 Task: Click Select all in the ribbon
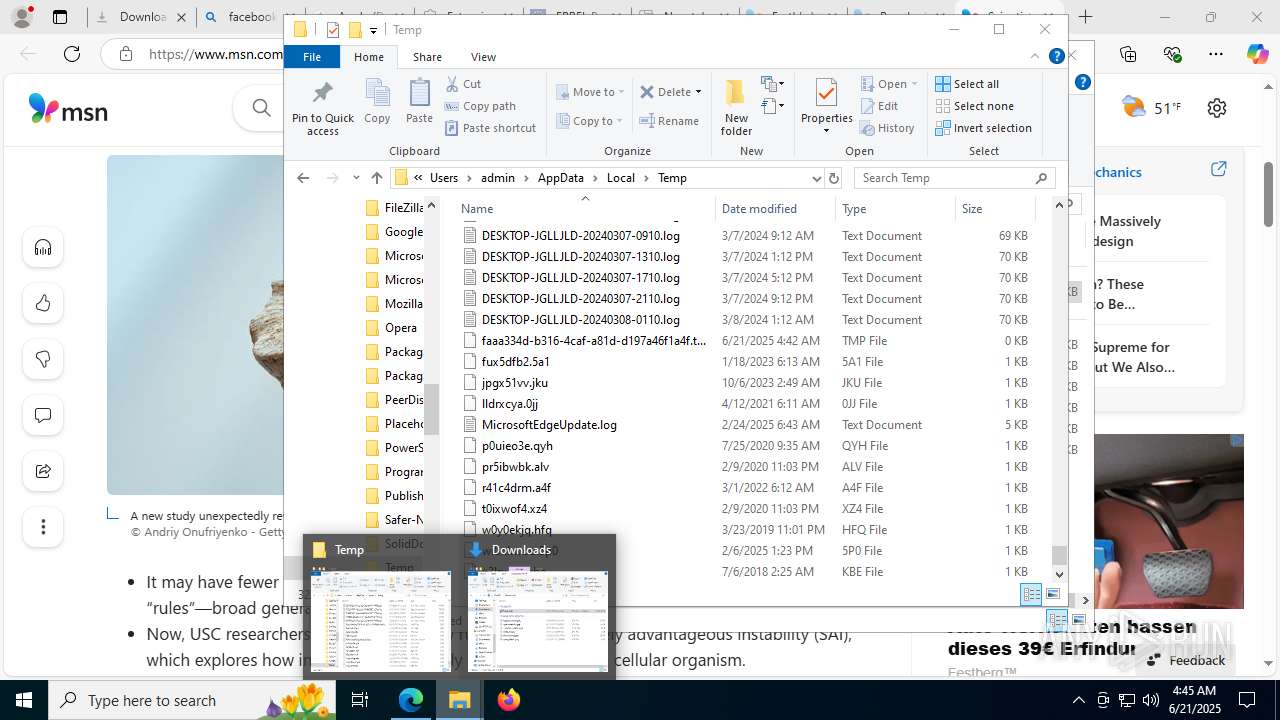[x=967, y=84]
